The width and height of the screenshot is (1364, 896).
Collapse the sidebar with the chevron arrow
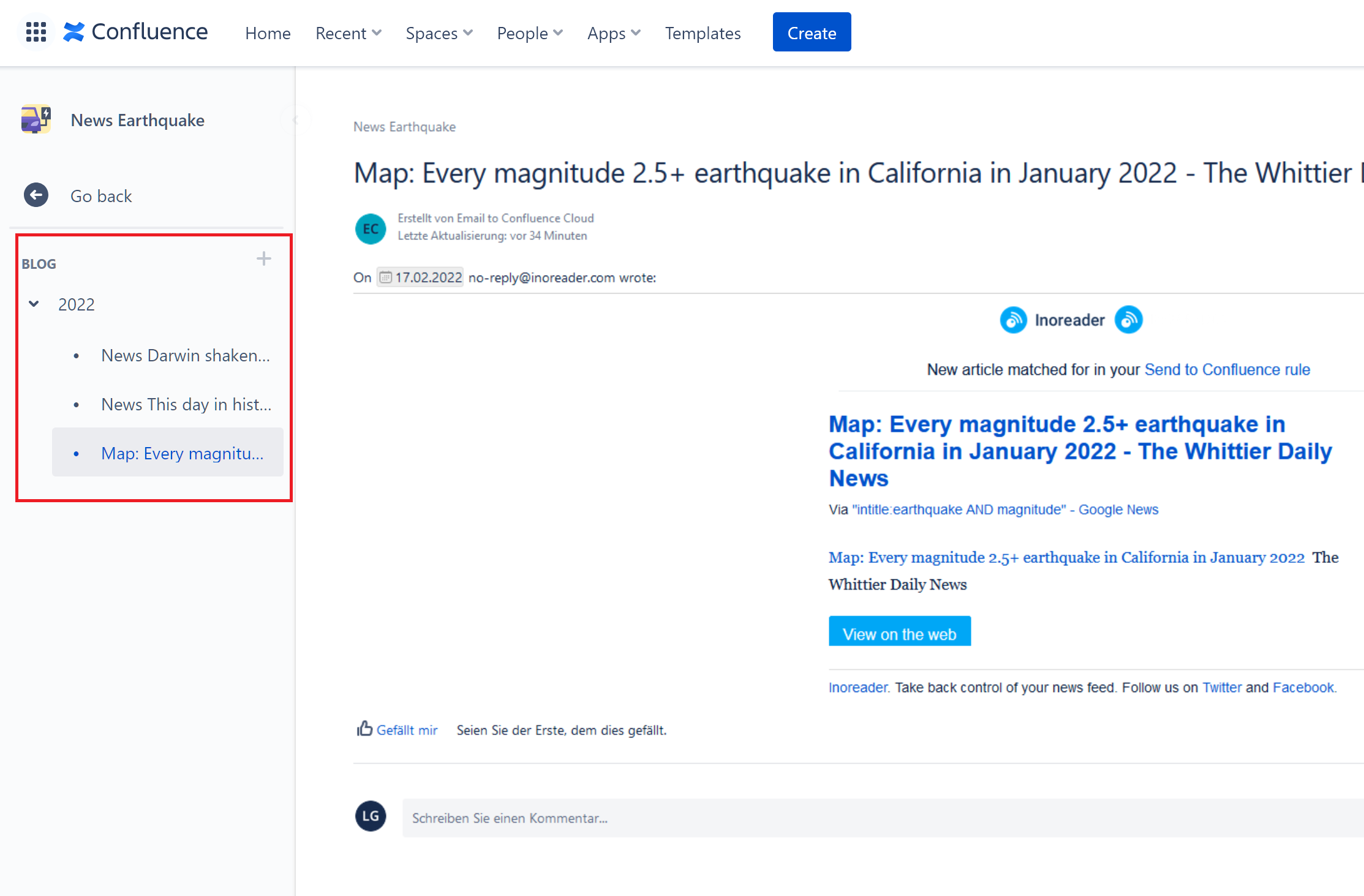(296, 119)
